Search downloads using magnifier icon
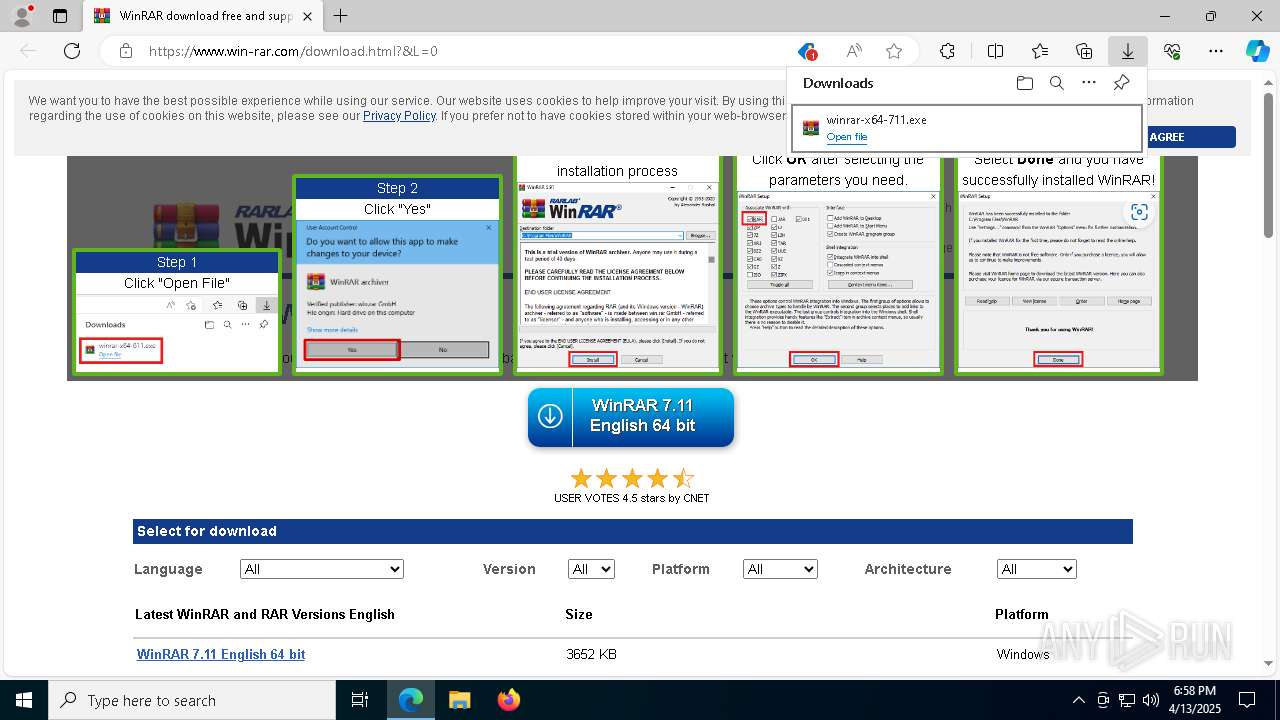The height and width of the screenshot is (720, 1280). [1056, 83]
